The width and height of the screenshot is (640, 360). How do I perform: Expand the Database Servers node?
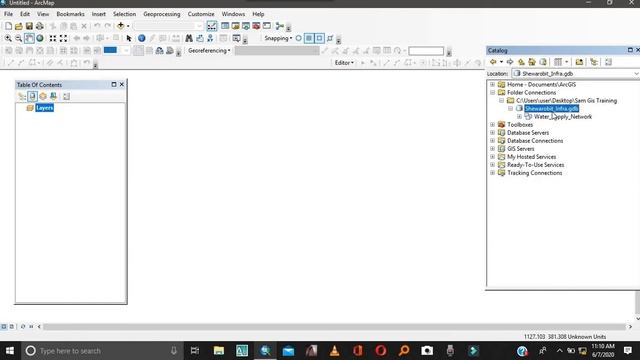point(493,133)
